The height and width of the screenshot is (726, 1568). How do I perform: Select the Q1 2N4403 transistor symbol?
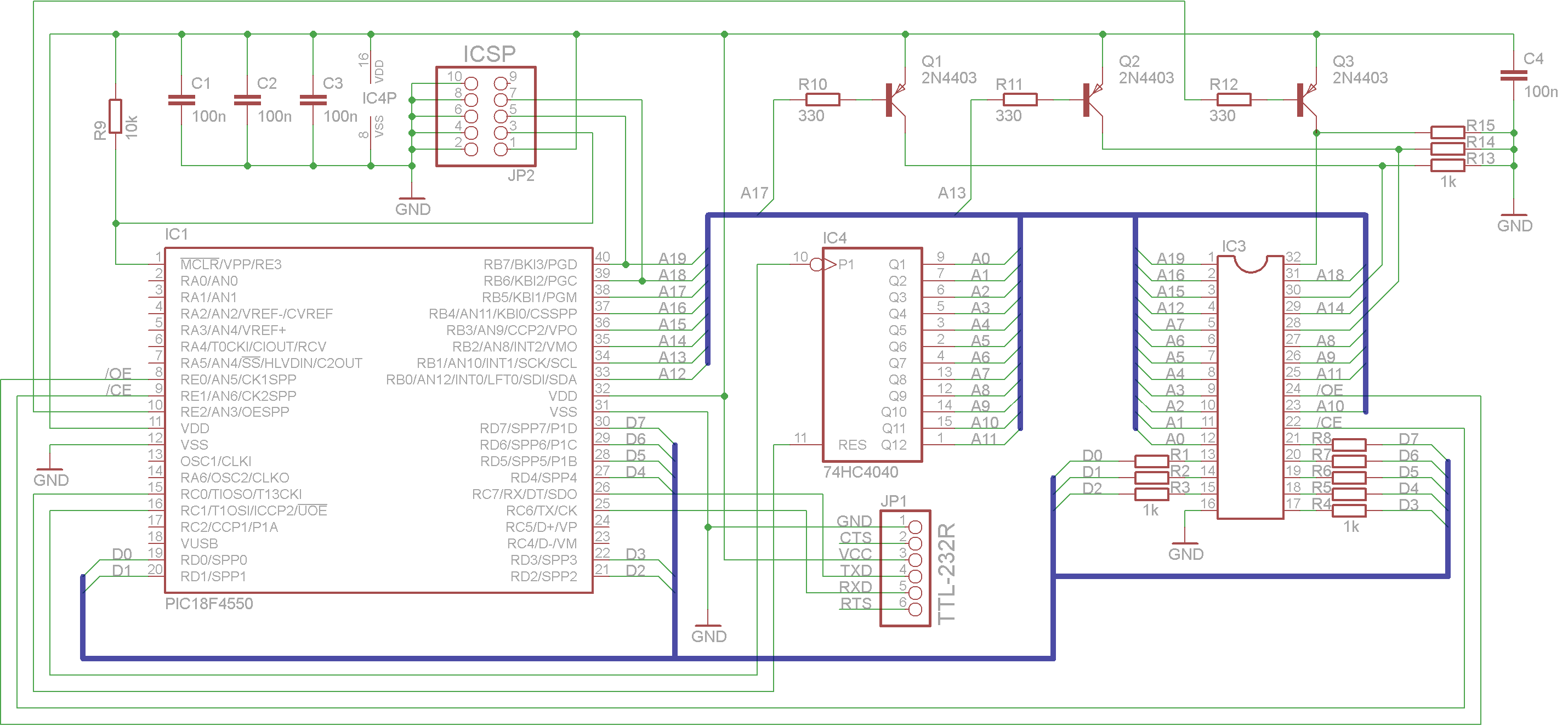tap(895, 100)
